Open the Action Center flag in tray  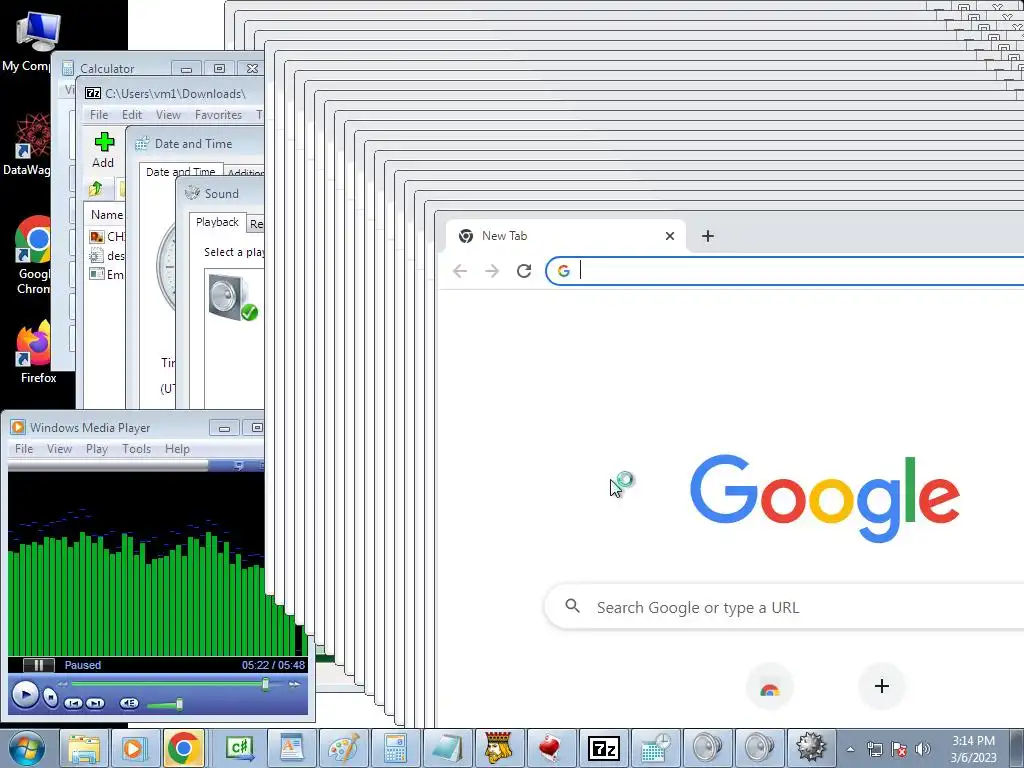[899, 749]
